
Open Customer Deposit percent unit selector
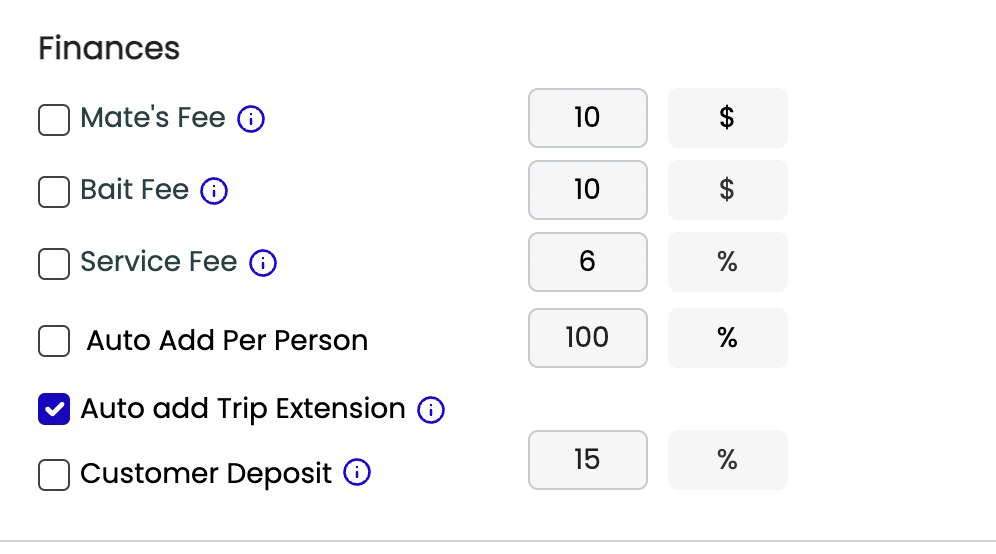pyautogui.click(x=727, y=460)
